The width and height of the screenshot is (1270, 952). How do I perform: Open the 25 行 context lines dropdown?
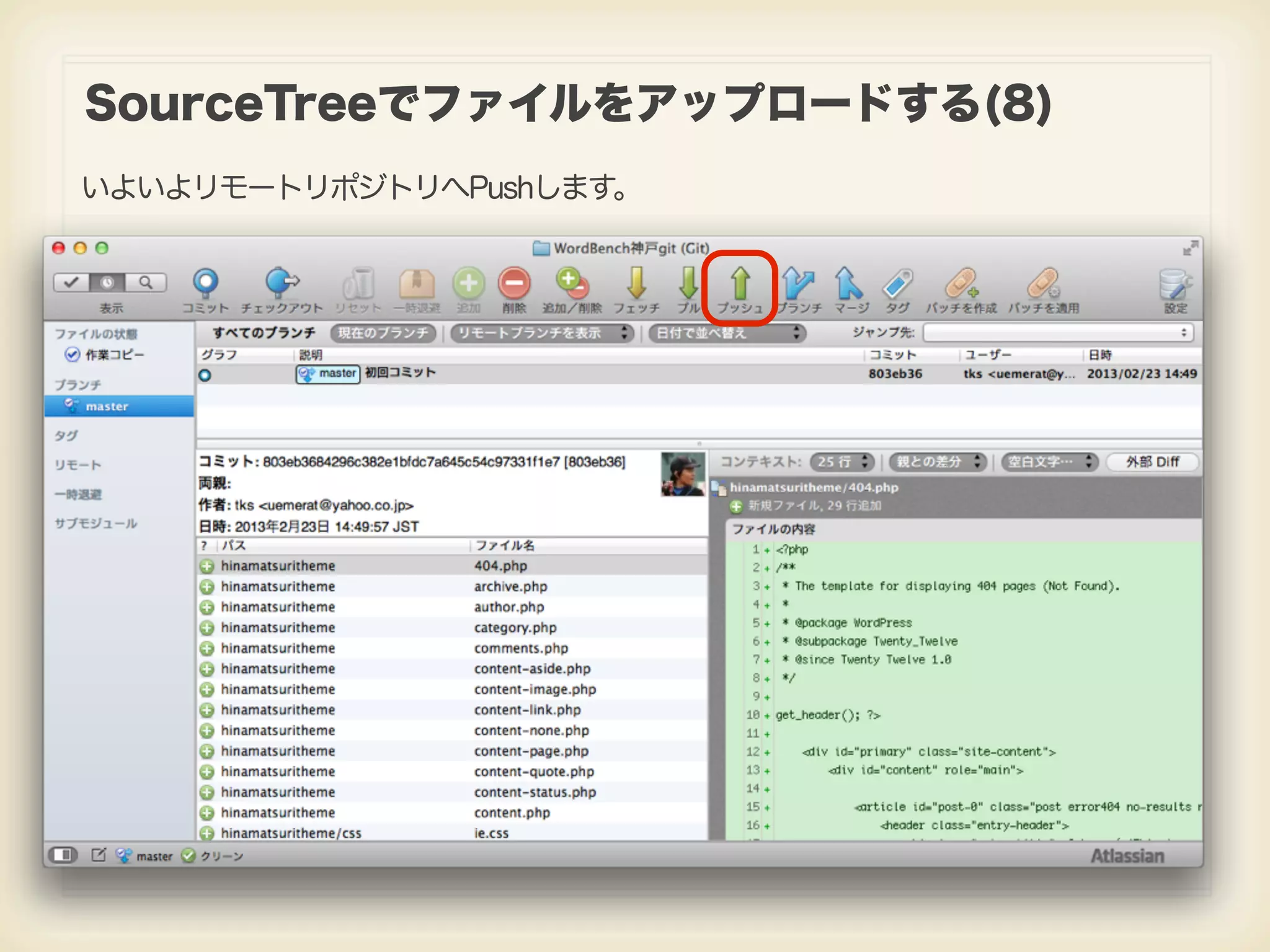tap(842, 462)
